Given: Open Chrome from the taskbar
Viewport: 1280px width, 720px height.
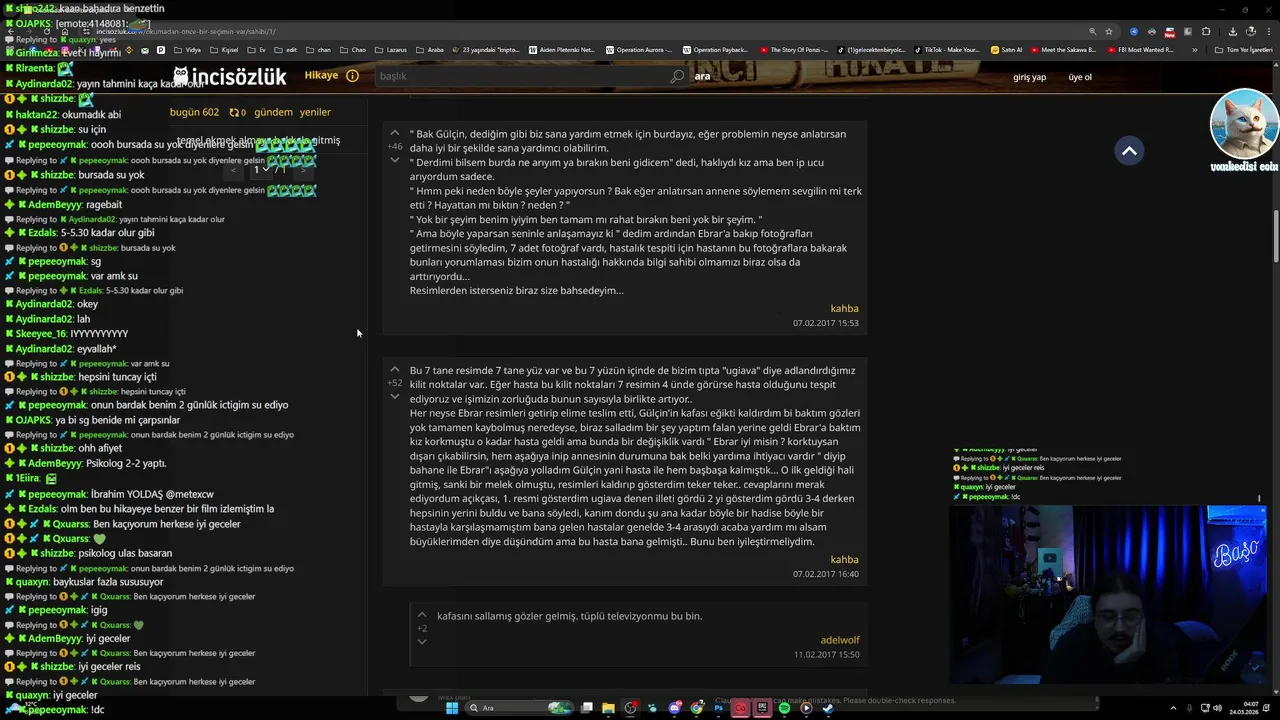Looking at the screenshot, I should point(696,708).
